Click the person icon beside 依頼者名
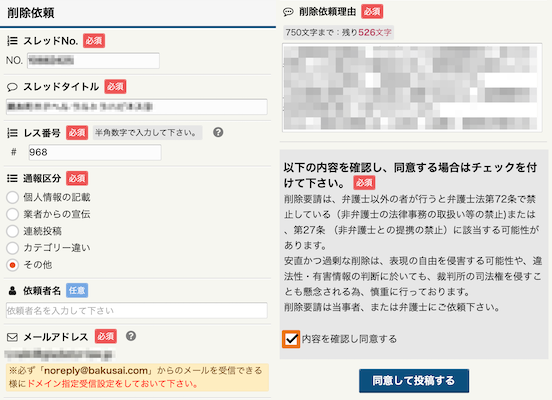Image resolution: width=552 pixels, height=400 pixels. (12, 291)
